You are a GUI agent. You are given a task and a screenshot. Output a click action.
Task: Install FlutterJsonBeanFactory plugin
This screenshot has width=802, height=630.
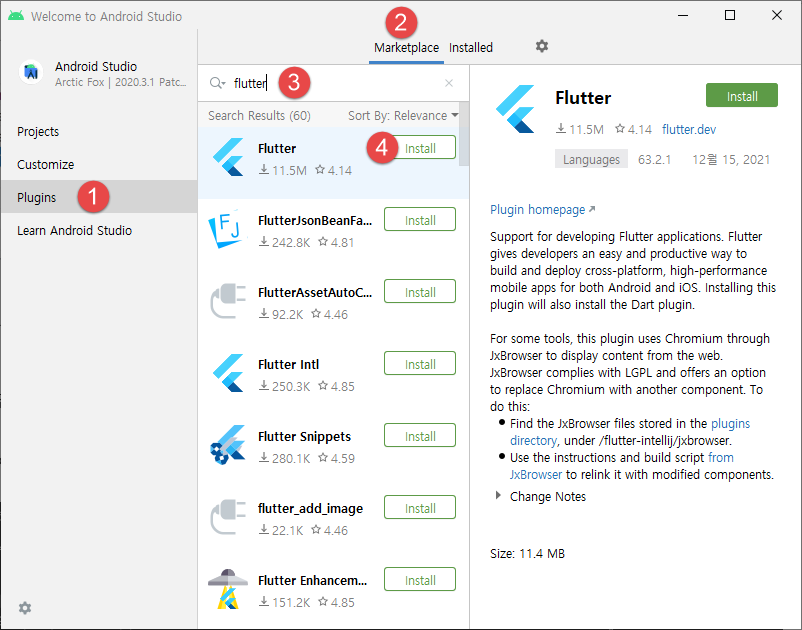pyautogui.click(x=420, y=220)
